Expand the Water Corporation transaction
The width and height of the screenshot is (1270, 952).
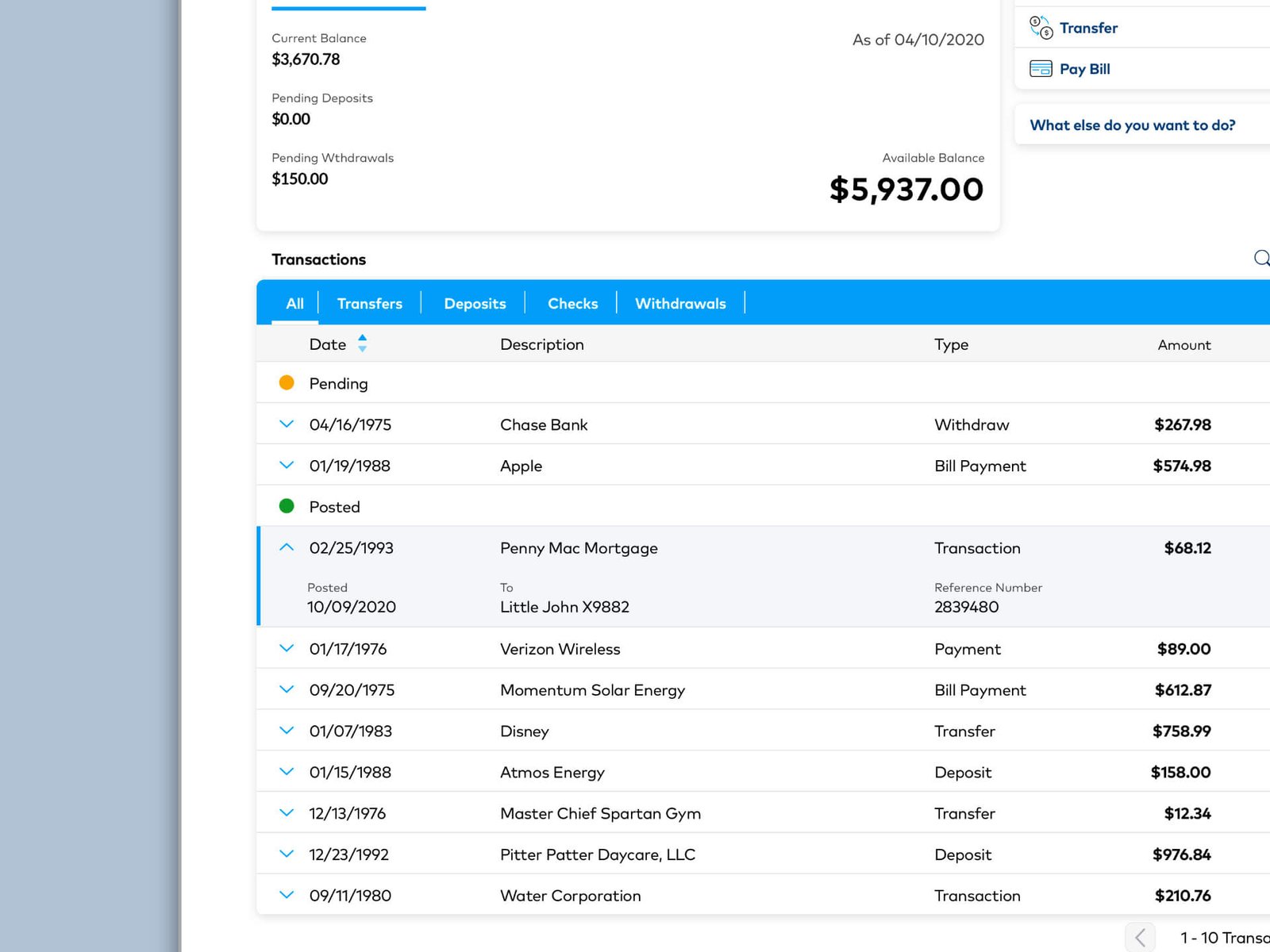287,895
